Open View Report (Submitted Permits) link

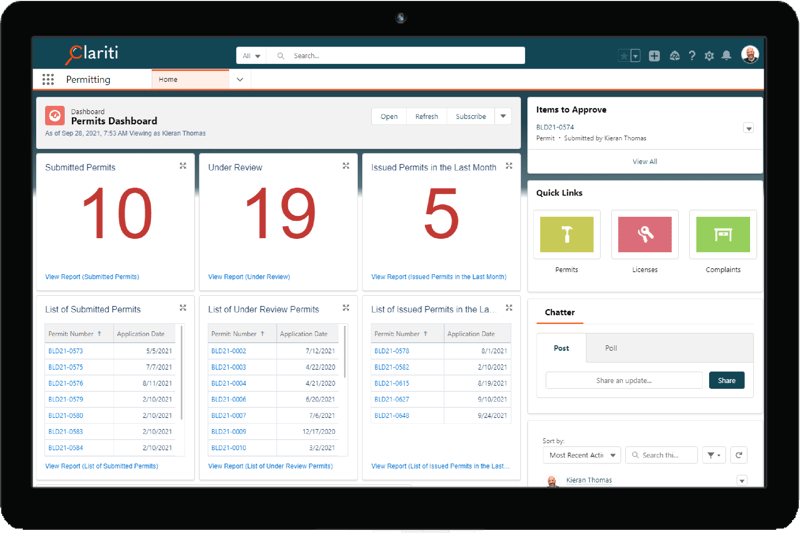[92, 276]
